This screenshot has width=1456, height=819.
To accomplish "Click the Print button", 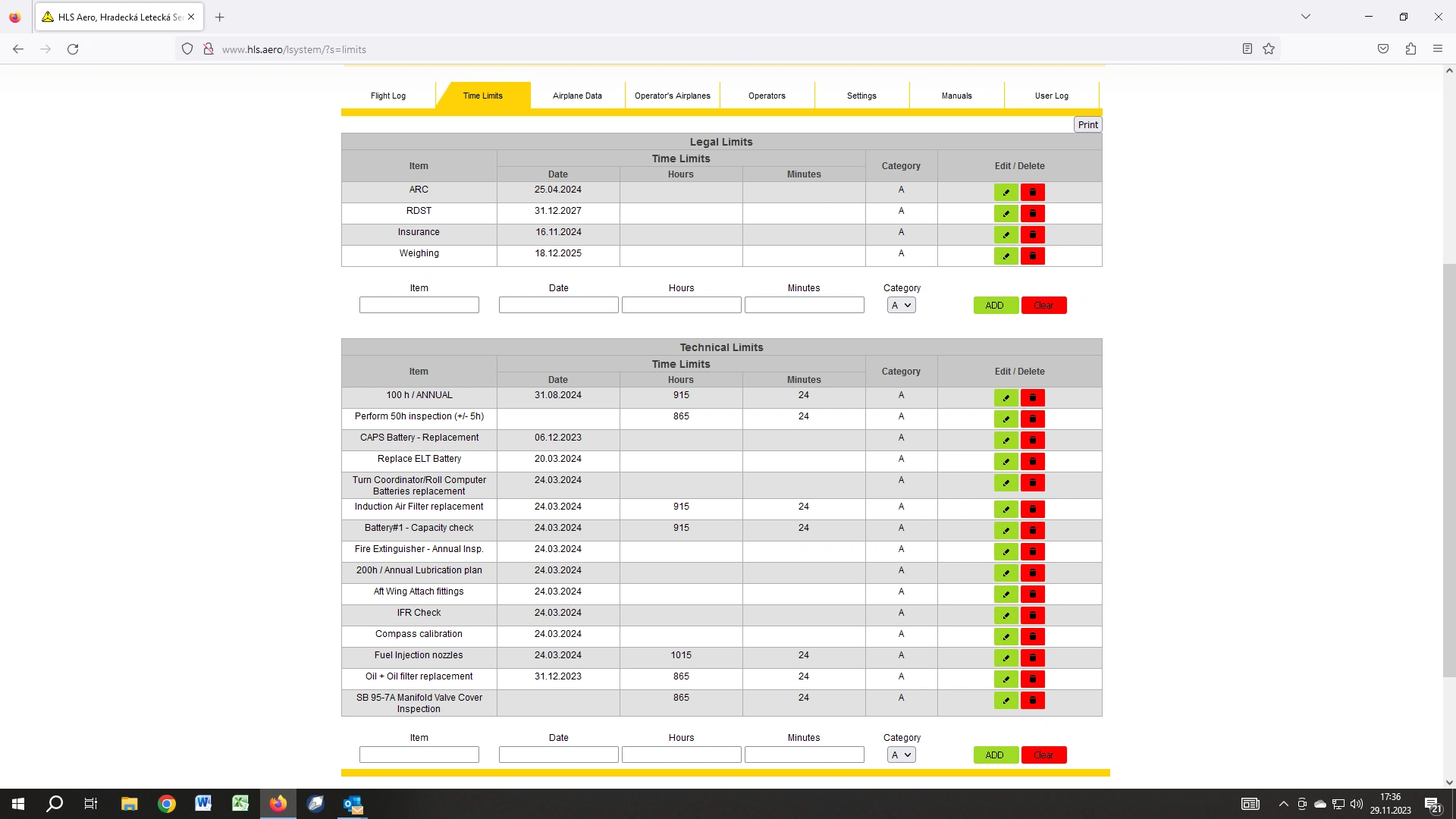I will coord(1087,125).
